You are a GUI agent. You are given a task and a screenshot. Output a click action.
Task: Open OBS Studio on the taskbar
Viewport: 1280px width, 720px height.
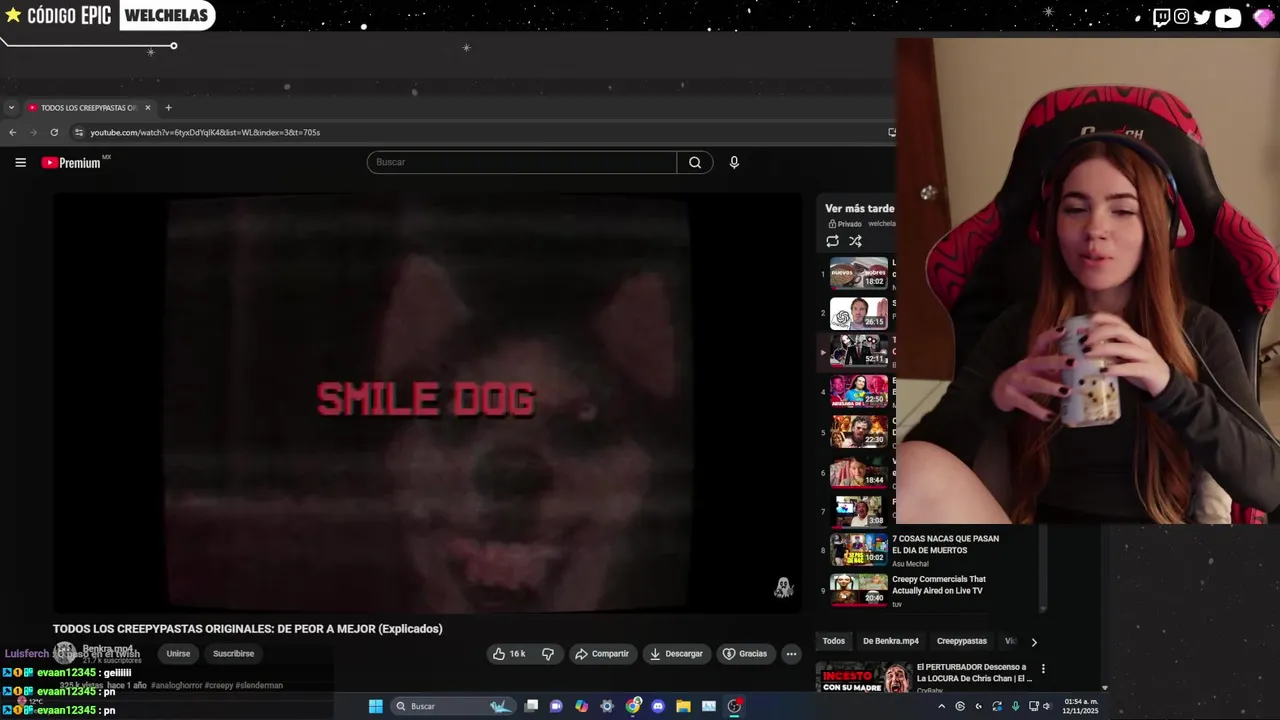[x=735, y=706]
